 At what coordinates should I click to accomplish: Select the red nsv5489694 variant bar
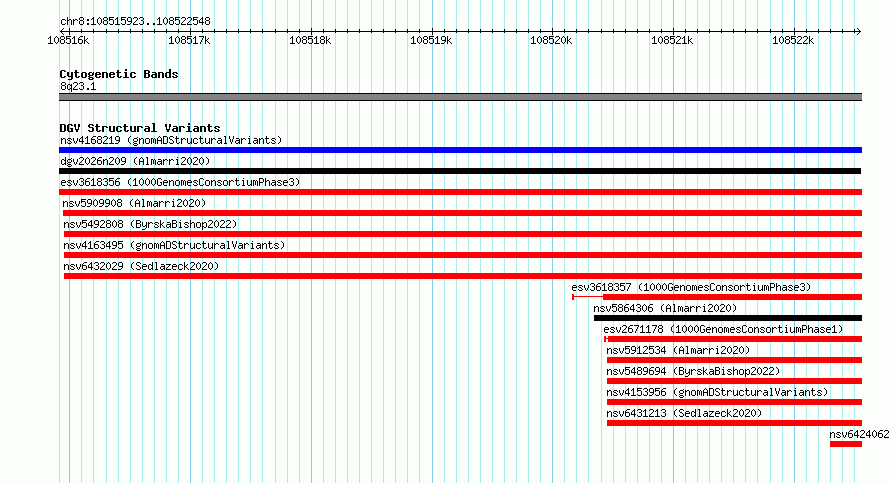[734, 381]
